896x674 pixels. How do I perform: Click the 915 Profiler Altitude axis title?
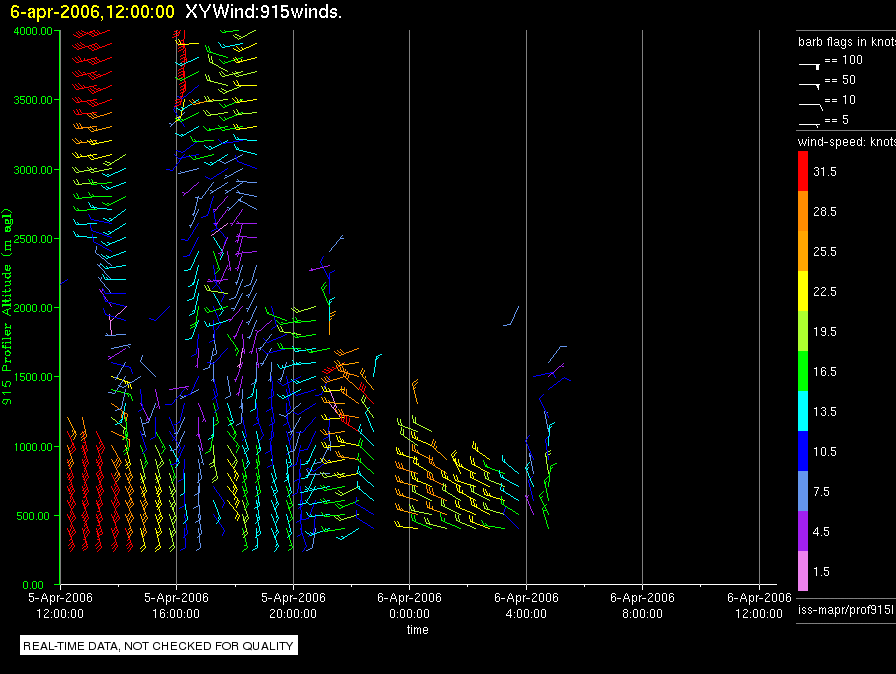point(8,310)
